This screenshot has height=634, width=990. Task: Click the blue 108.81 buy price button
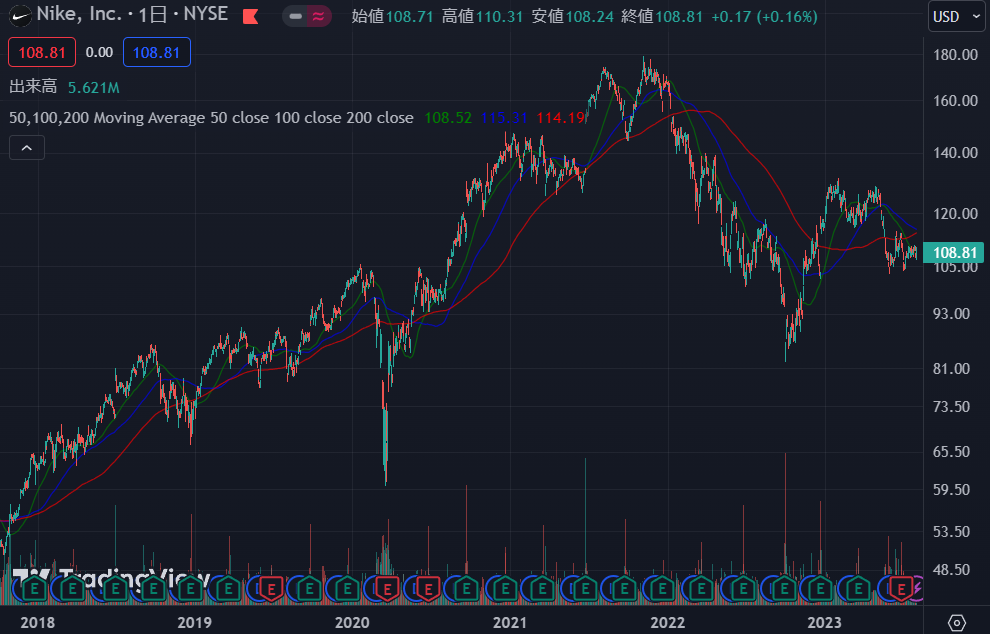(x=157, y=52)
